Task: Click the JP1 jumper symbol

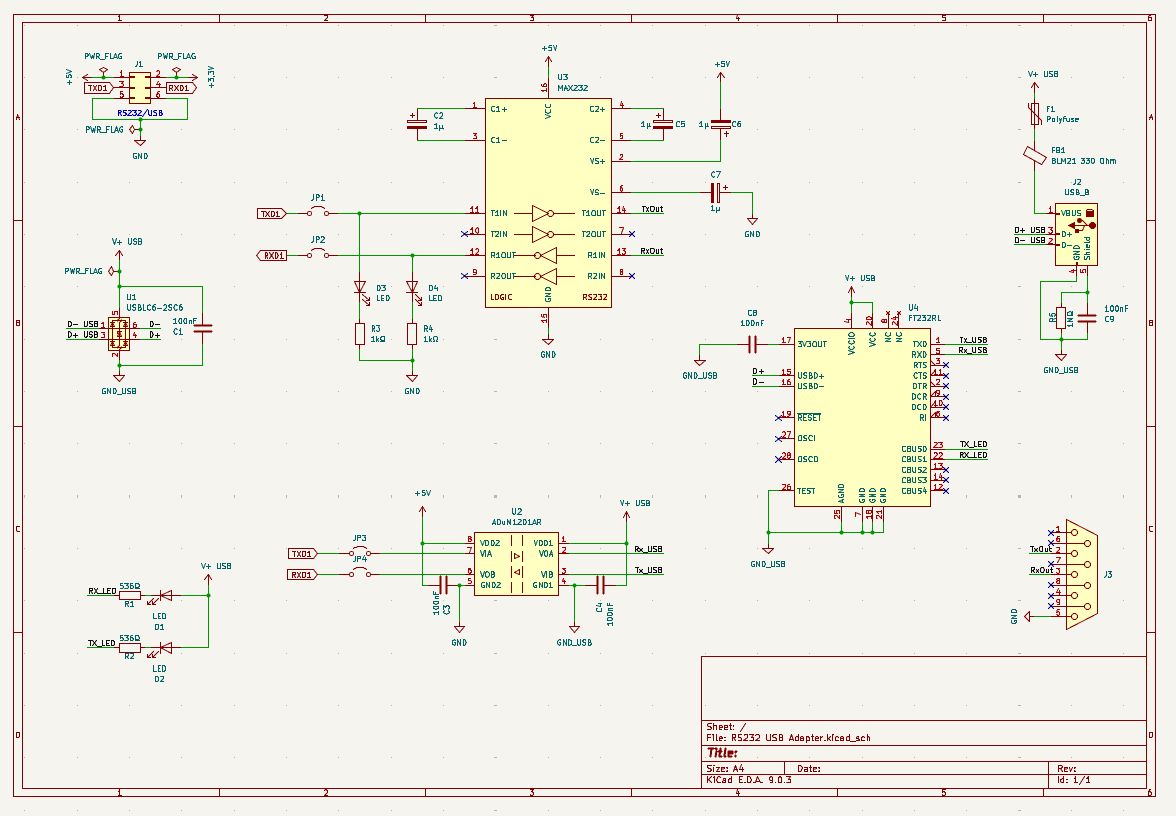Action: tap(318, 213)
